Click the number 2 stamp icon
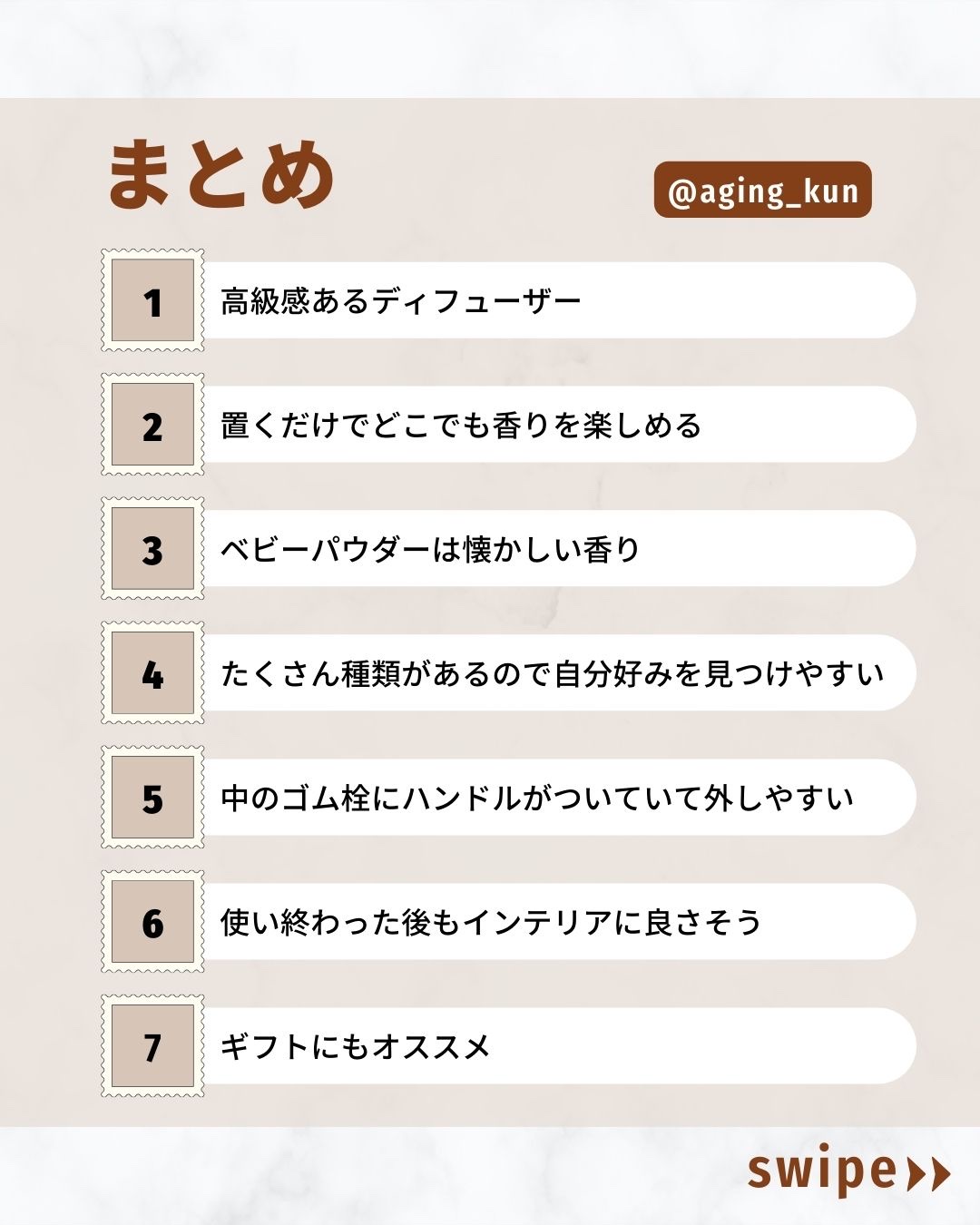This screenshot has height=1225, width=980. point(152,425)
